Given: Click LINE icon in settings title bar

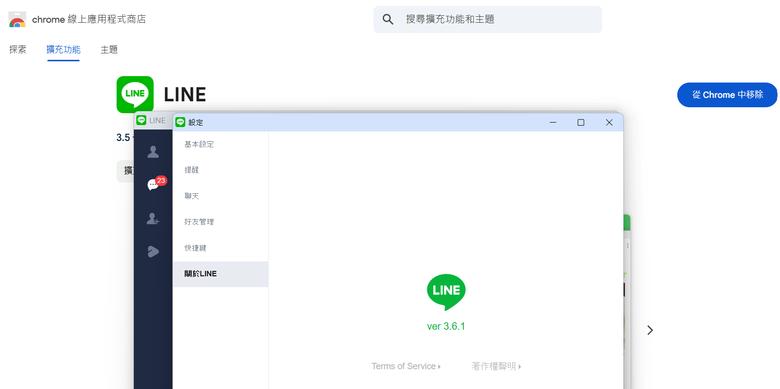Looking at the screenshot, I should 181,122.
